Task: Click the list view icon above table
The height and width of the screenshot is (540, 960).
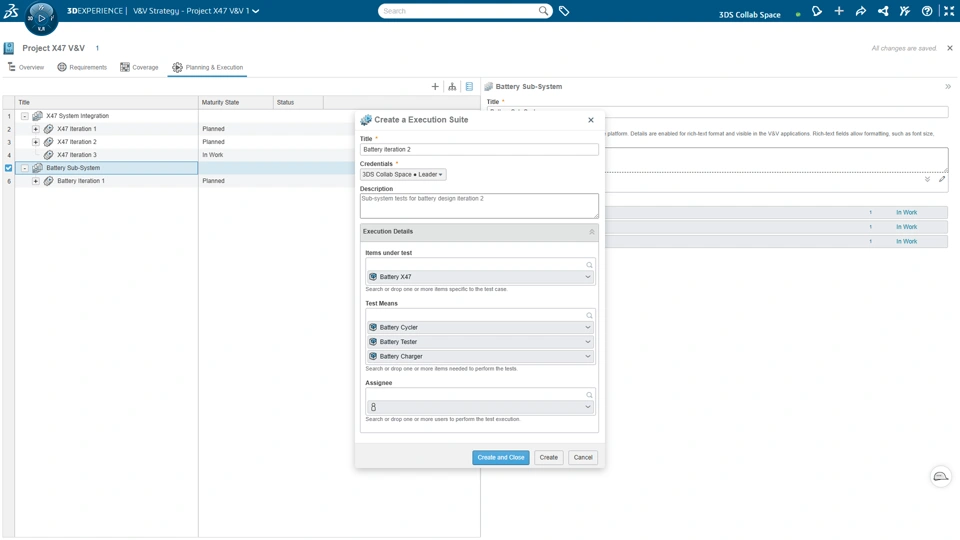Action: pyautogui.click(x=469, y=86)
